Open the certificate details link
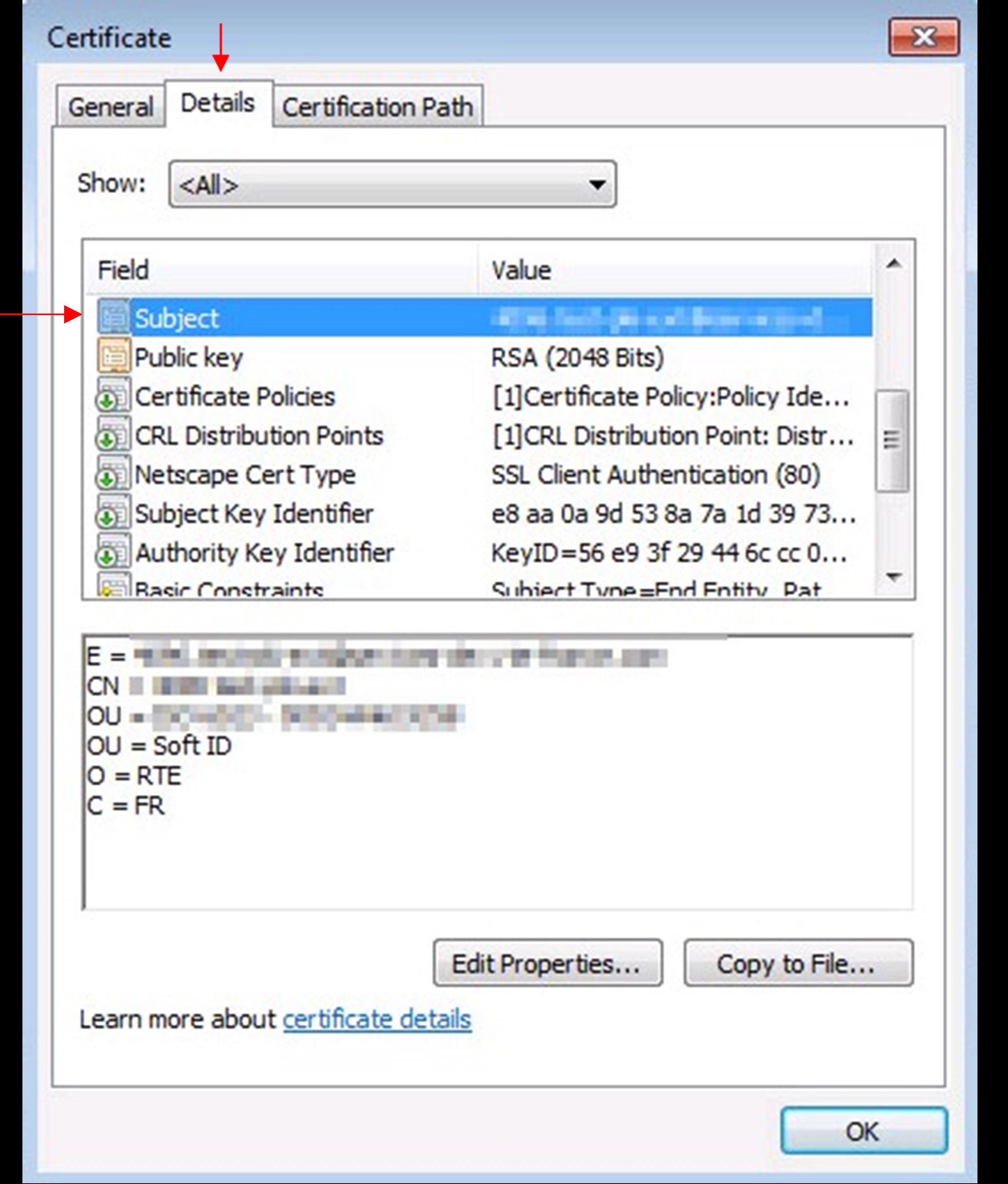This screenshot has width=1008, height=1184. pos(377,1020)
